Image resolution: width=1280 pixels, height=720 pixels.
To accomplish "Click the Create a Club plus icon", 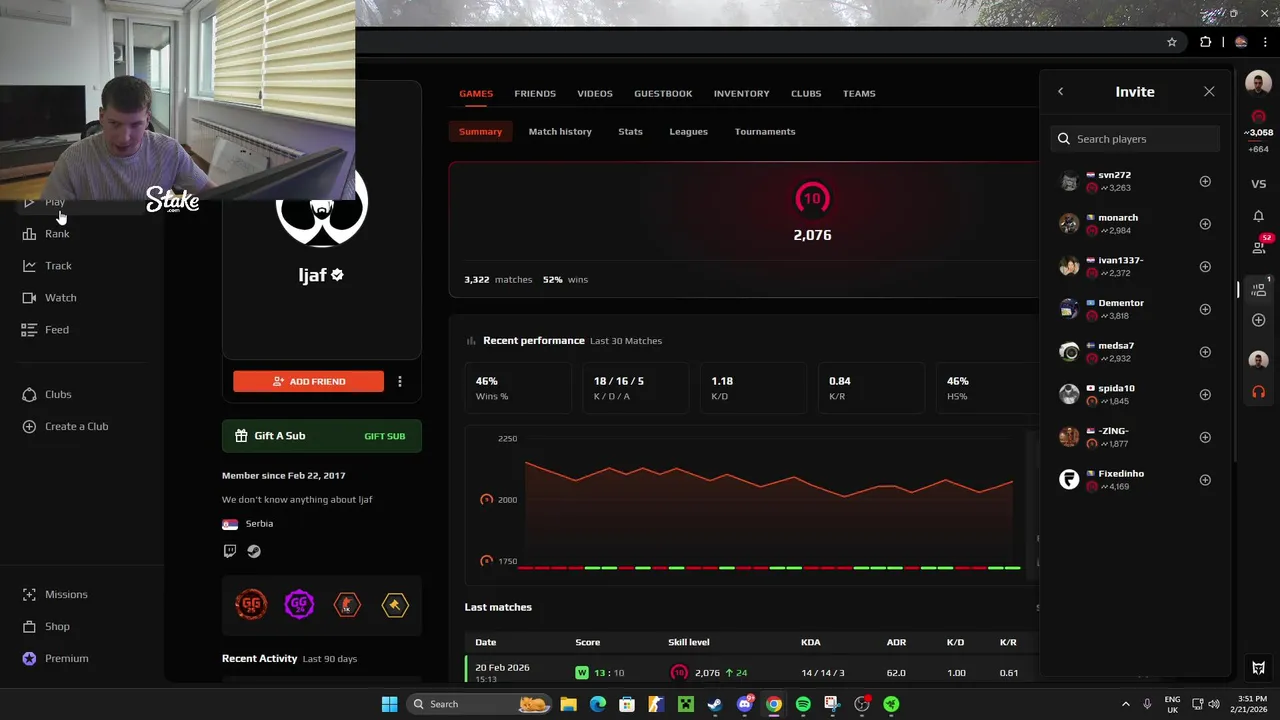I will (x=29, y=427).
